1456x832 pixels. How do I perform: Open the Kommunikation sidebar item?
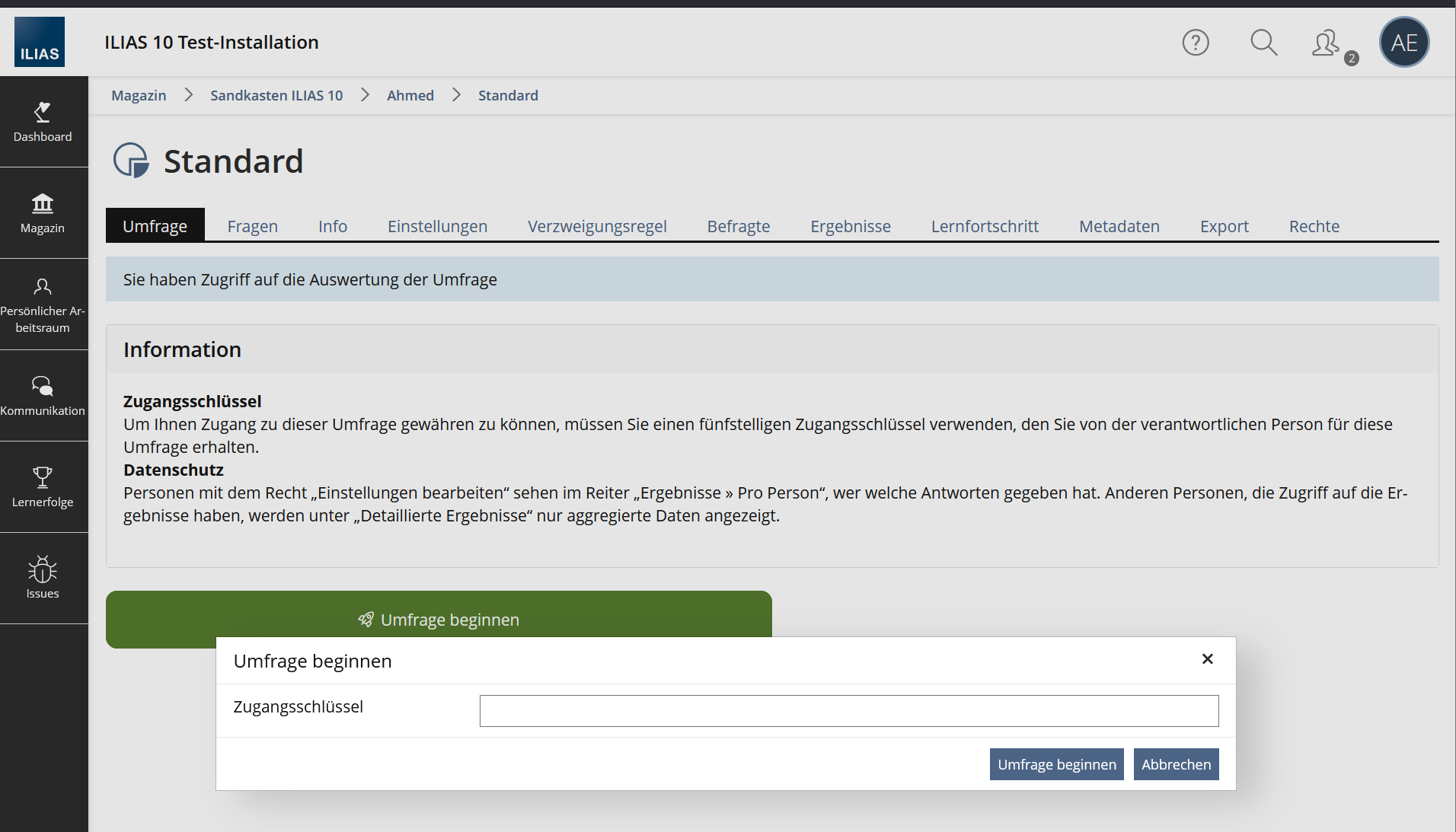coord(43,396)
